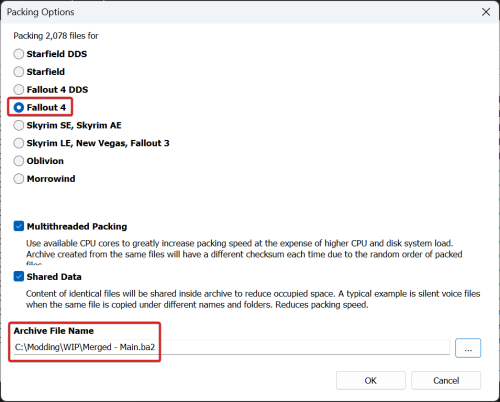The height and width of the screenshot is (402, 500).
Task: Close the Packing Options window
Action: pyautogui.click(x=486, y=12)
